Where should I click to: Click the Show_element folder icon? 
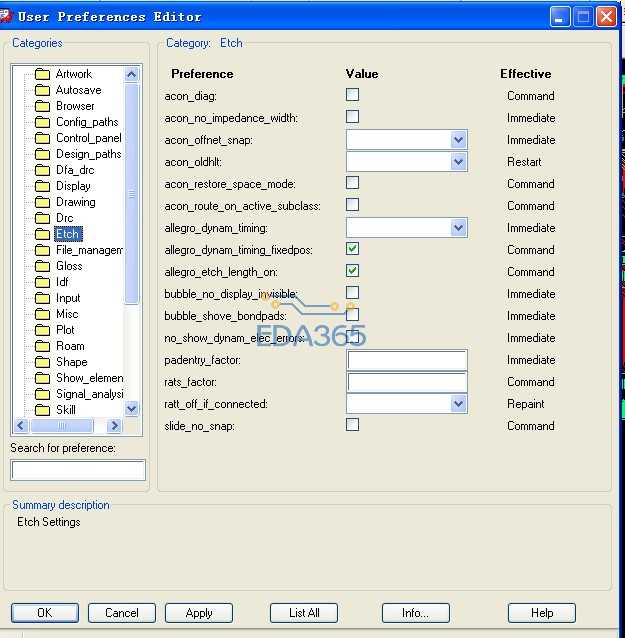tap(42, 378)
